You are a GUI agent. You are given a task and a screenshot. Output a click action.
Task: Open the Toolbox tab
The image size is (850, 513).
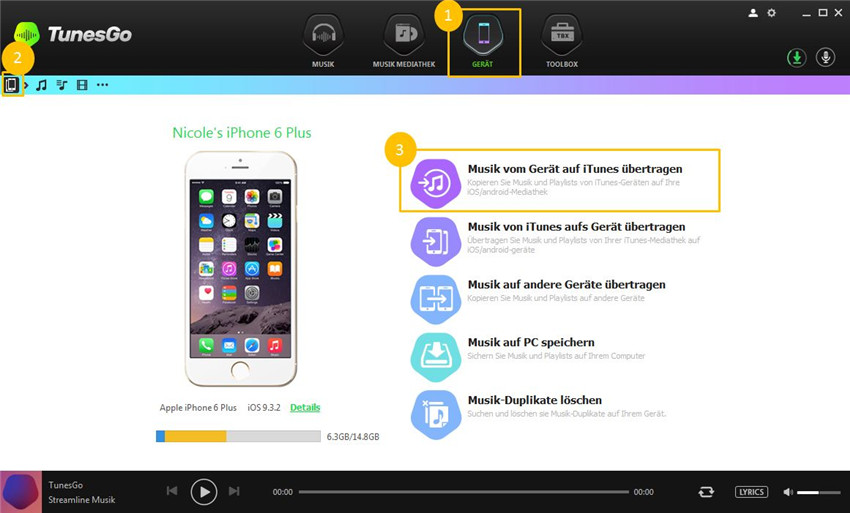(562, 41)
